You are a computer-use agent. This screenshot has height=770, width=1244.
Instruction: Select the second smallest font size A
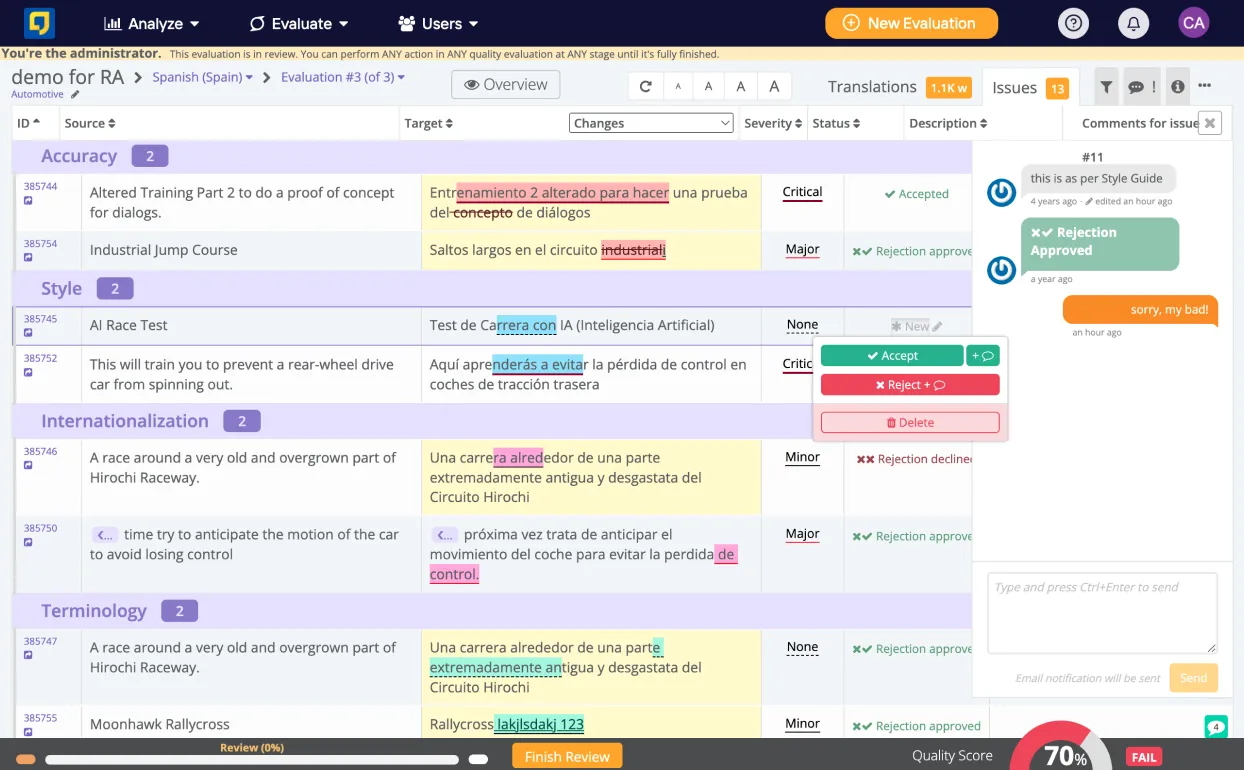point(709,87)
